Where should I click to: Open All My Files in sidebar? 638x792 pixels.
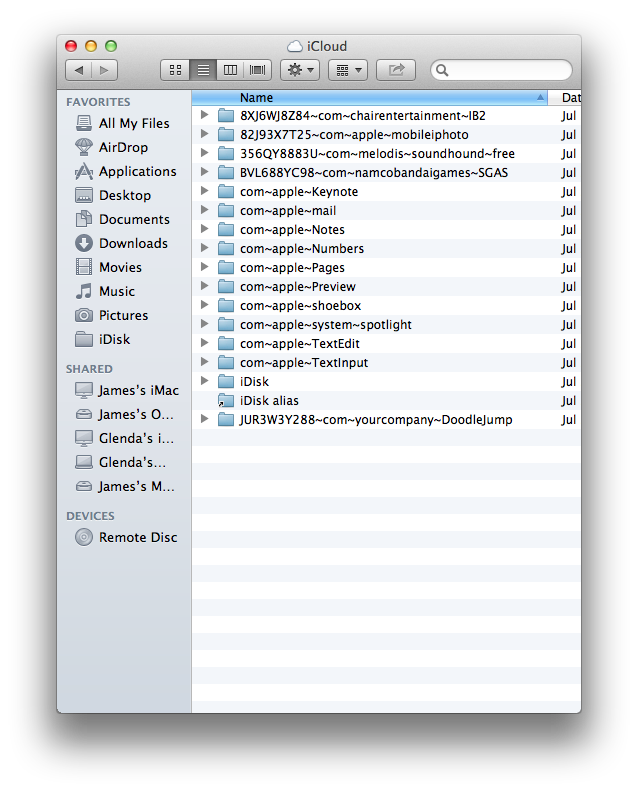[x=122, y=123]
